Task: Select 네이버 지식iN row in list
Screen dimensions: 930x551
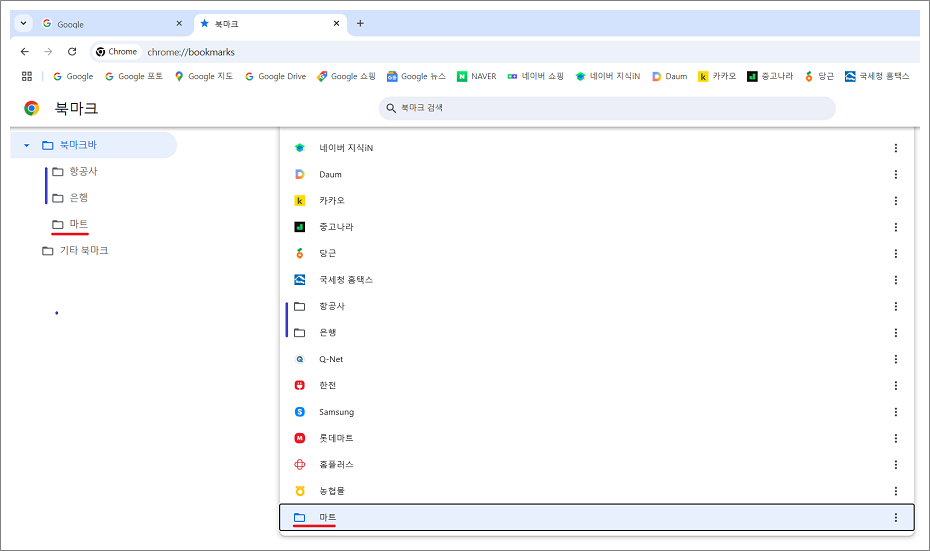Action: tap(597, 148)
